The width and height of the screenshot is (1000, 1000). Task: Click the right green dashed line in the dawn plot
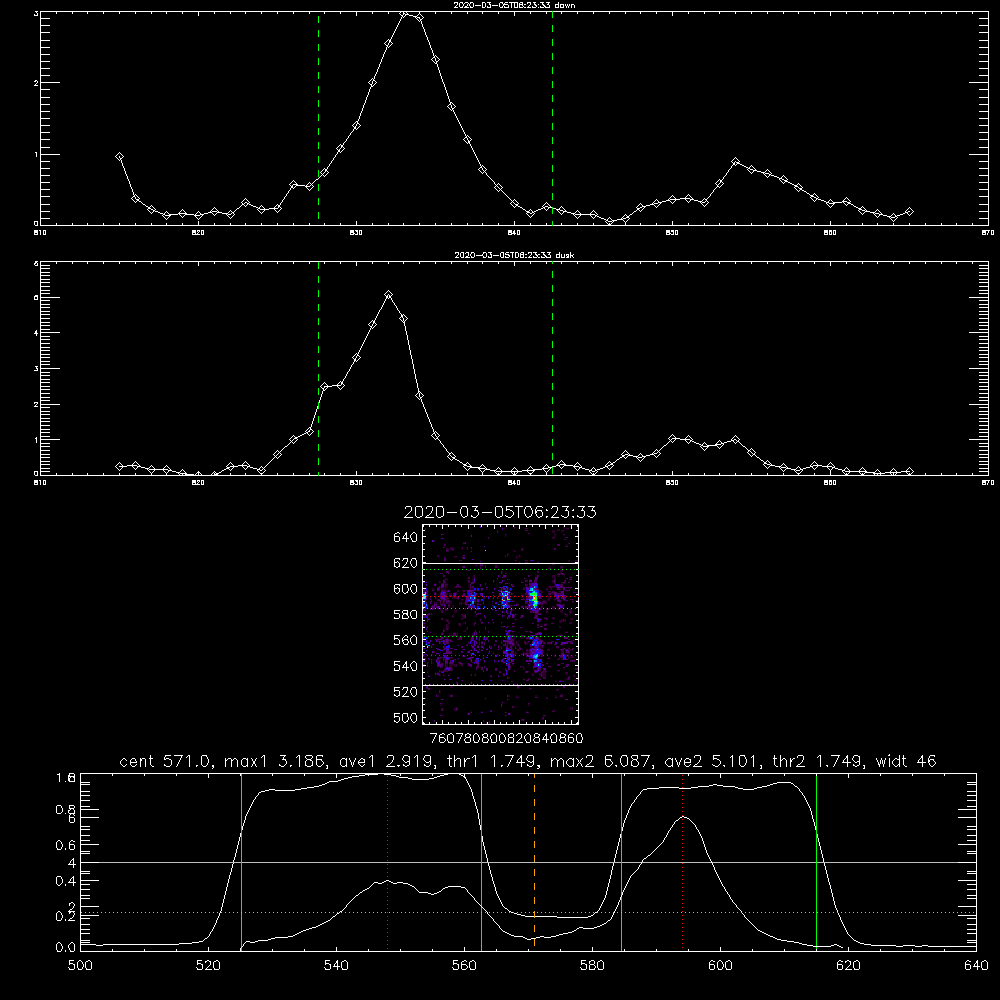click(552, 118)
